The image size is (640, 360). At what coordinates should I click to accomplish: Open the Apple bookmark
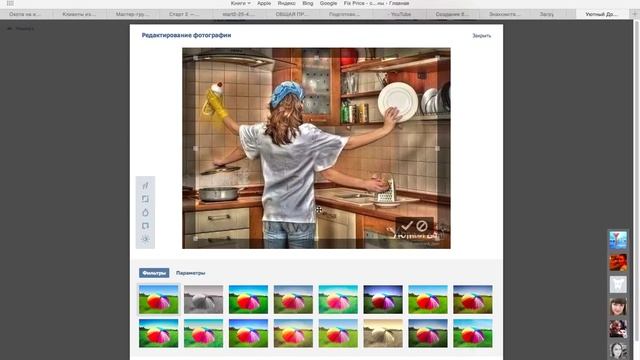[x=264, y=3]
